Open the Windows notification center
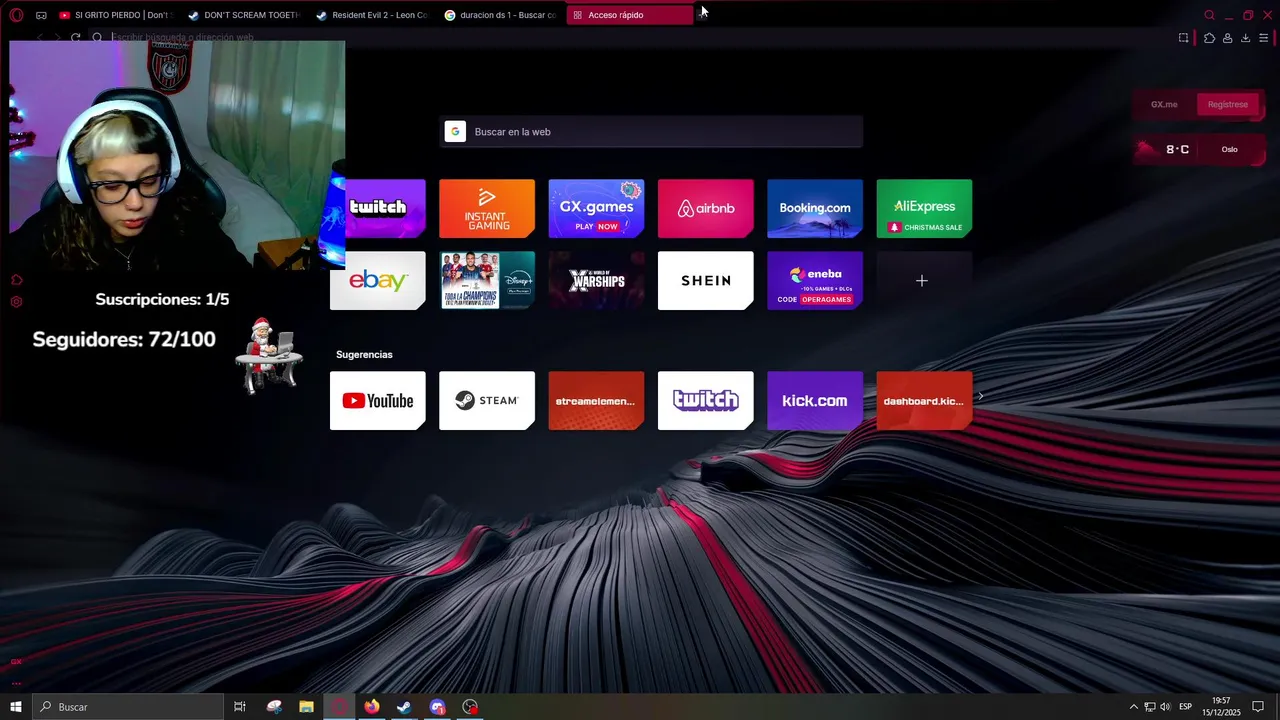1280x720 pixels. (1258, 707)
